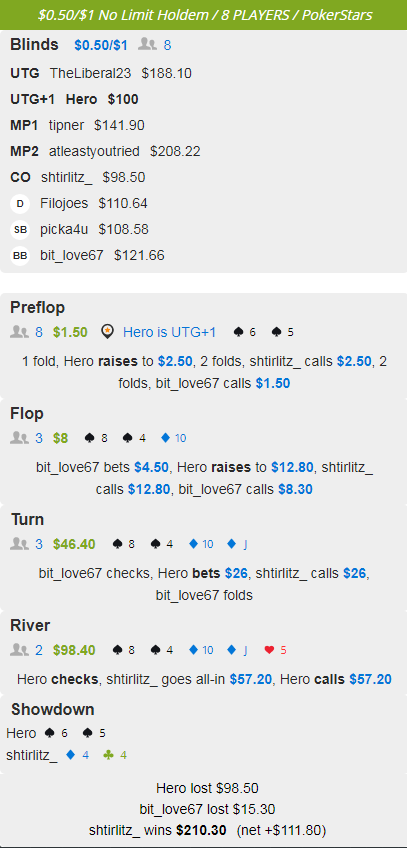The width and height of the screenshot is (407, 848).
Task: Click player name TheLiberal23
Action: (x=90, y=74)
